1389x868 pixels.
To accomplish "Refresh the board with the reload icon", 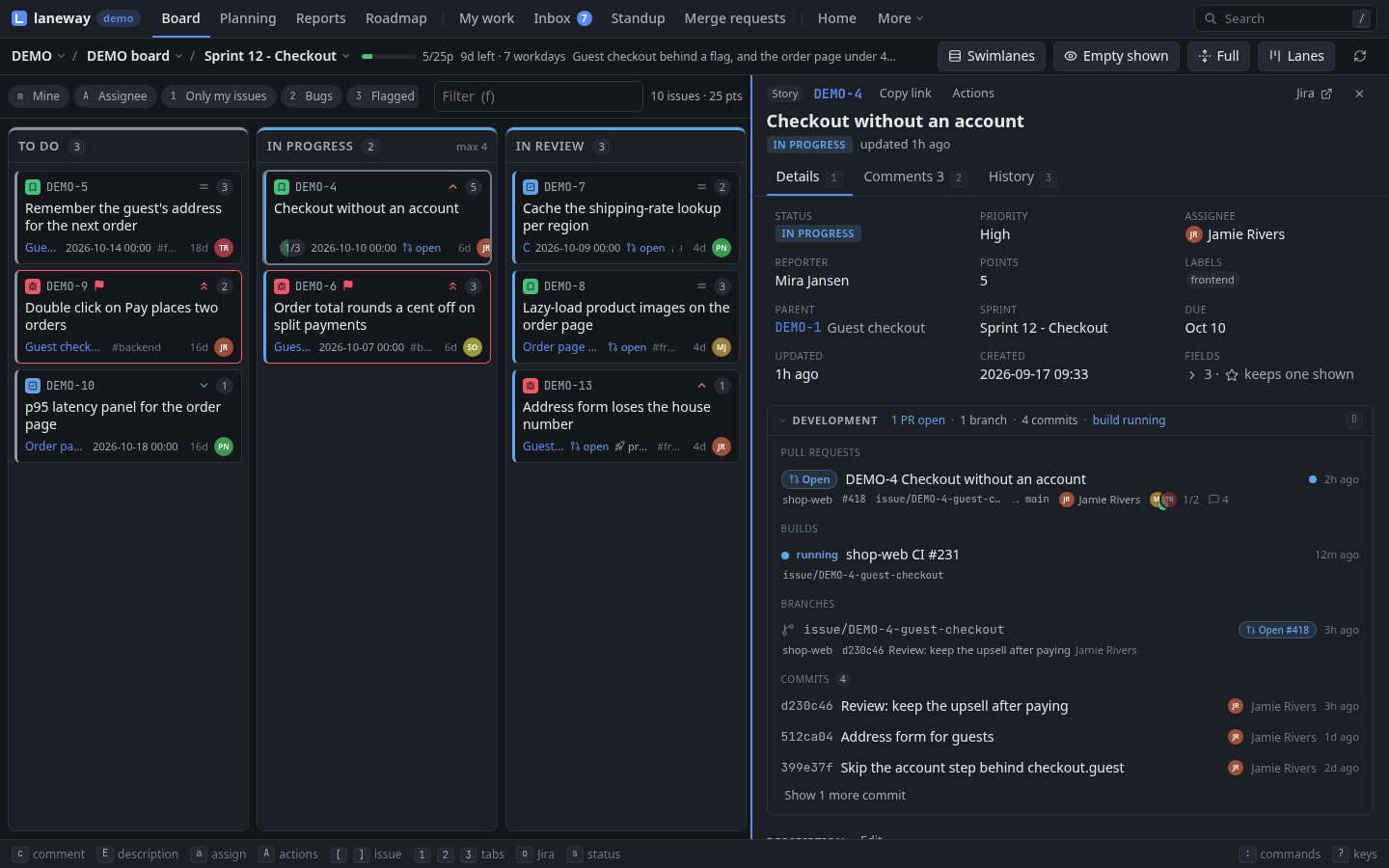I will pos(1360,56).
